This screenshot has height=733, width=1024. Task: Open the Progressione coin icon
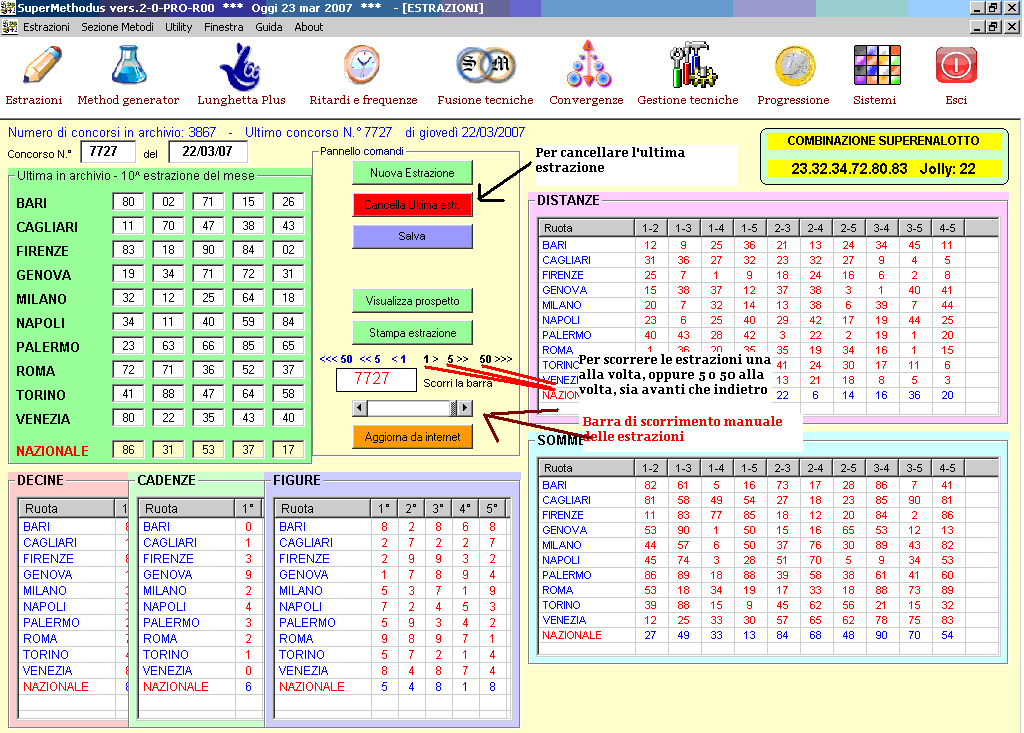[795, 66]
